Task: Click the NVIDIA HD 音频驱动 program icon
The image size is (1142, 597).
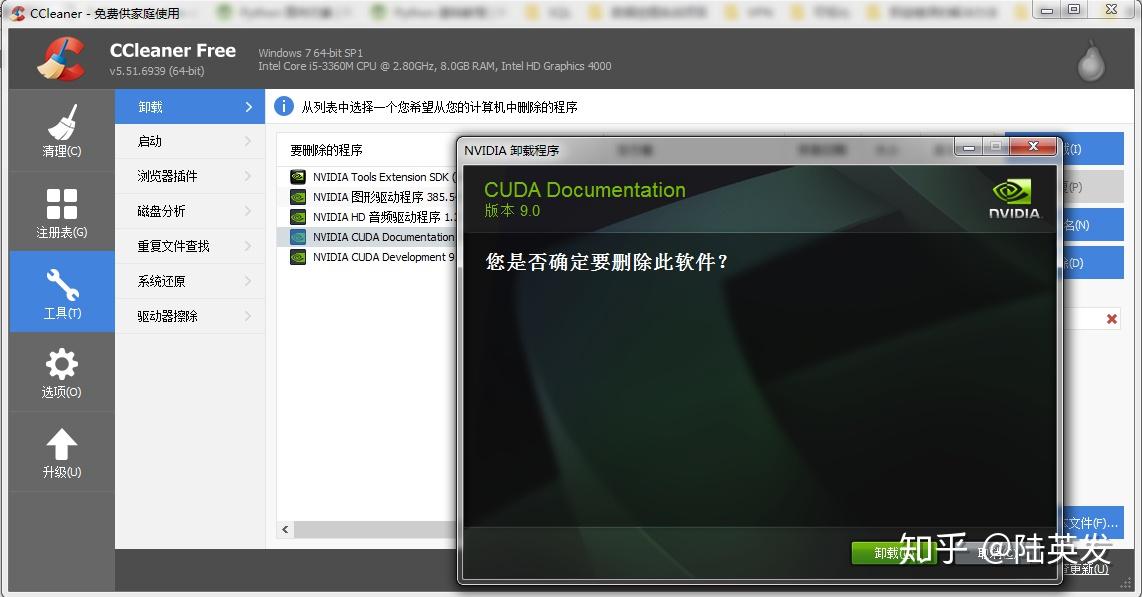Action: pyautogui.click(x=297, y=218)
